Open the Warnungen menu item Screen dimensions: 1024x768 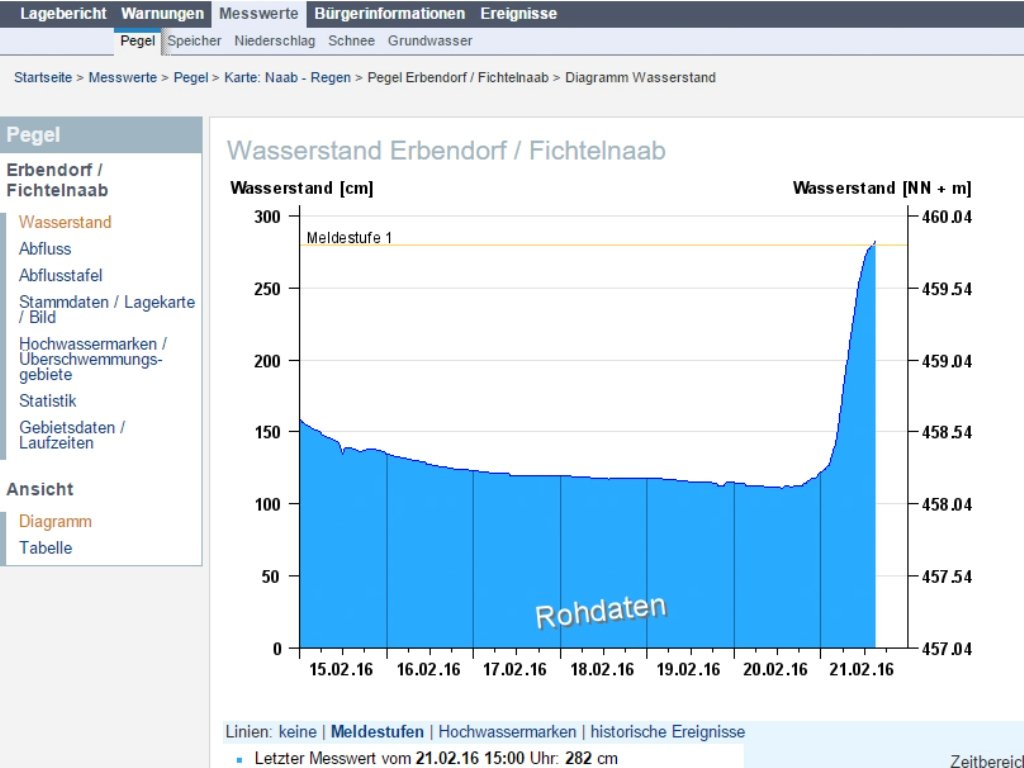click(x=162, y=14)
